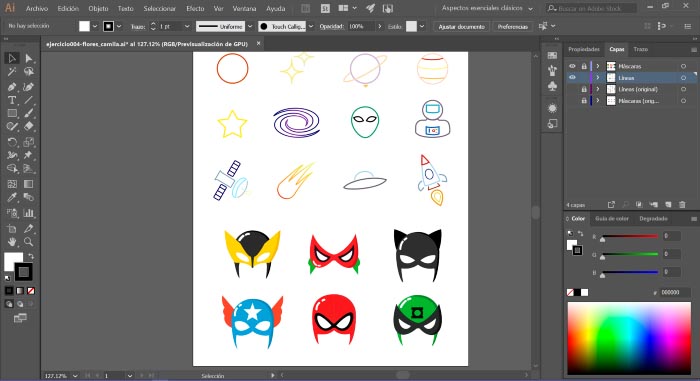Unlock the Máscaras (orig...) layer
700x381 pixels.
click(x=583, y=101)
